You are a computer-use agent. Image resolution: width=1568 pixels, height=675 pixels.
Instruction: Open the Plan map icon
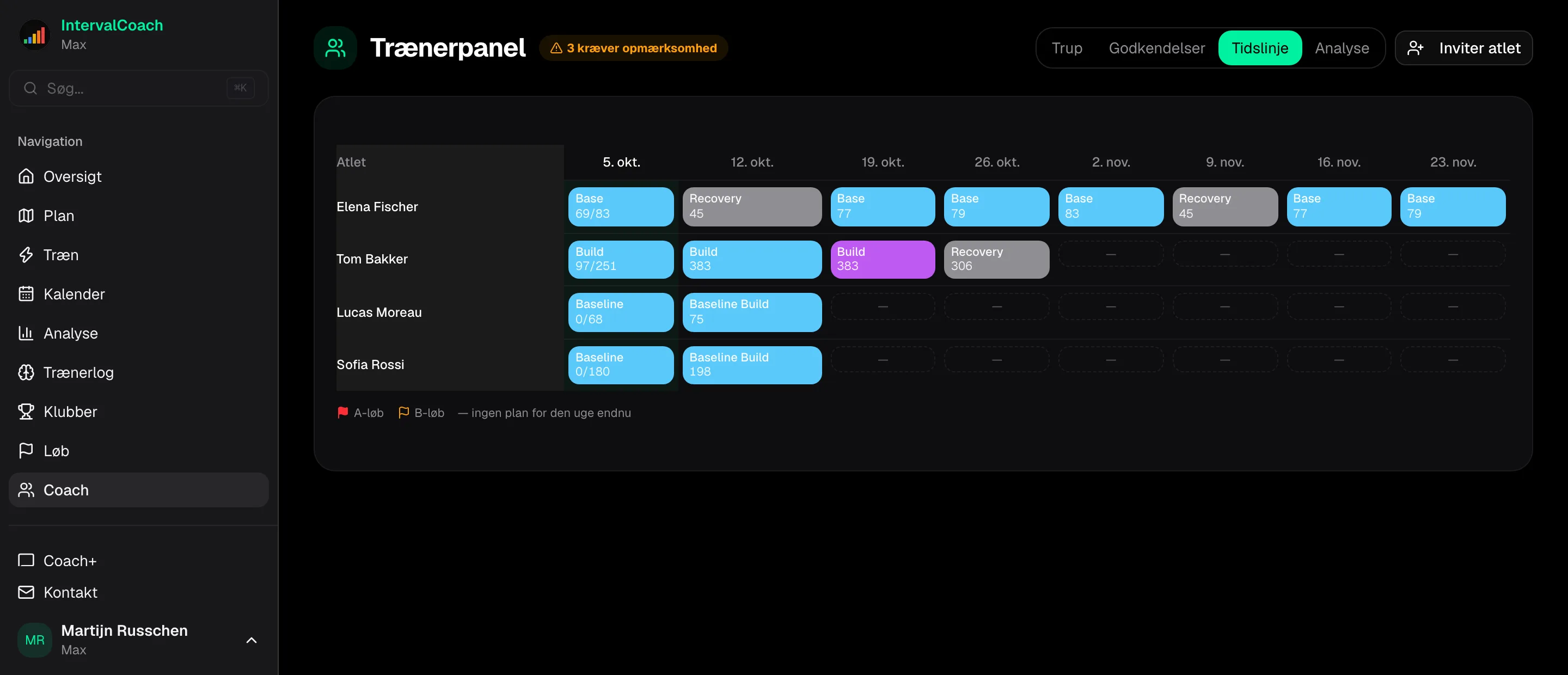(26, 216)
